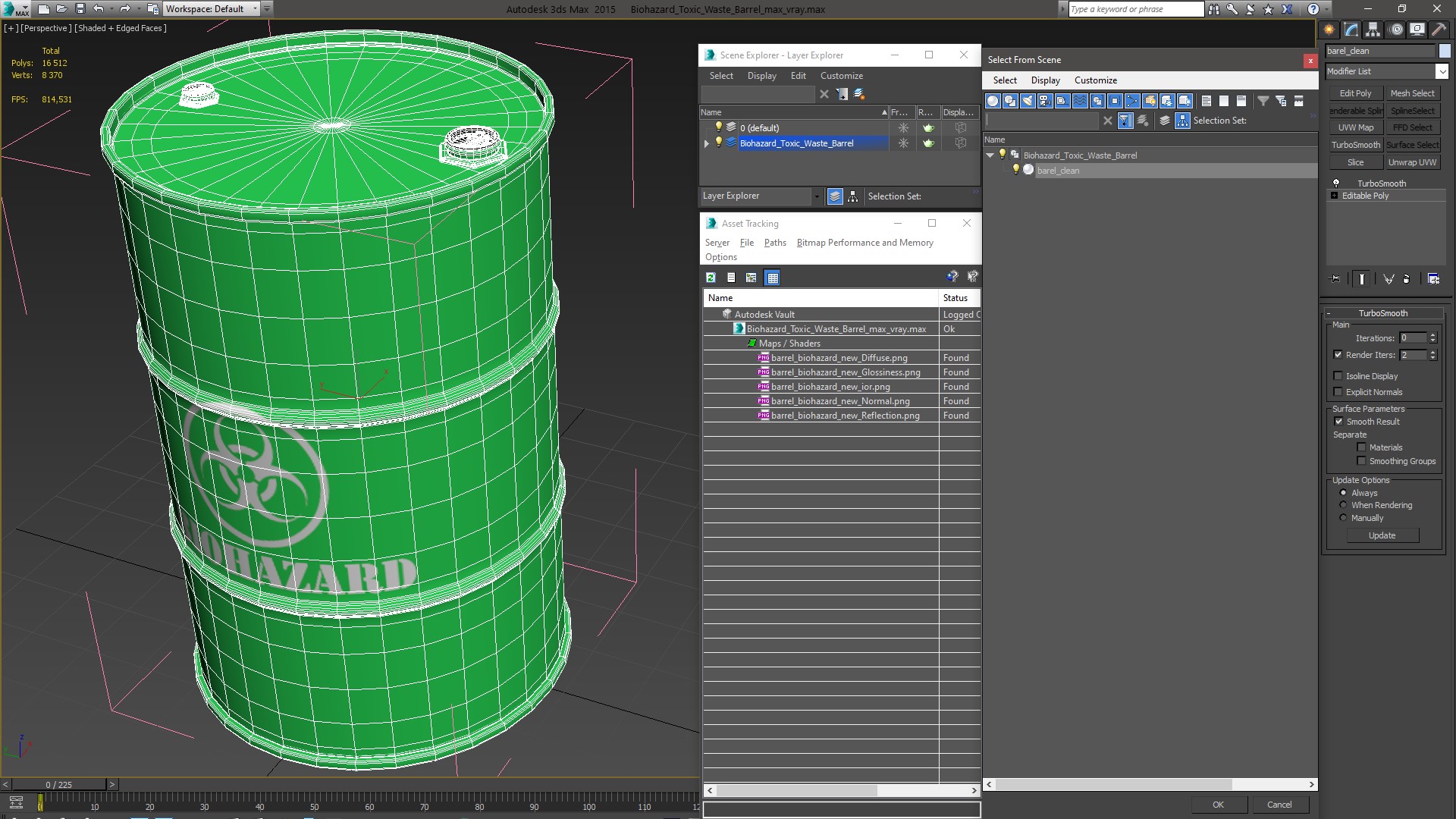1456x819 pixels.
Task: Click the Unwrap UVW modifier icon
Action: [1411, 161]
